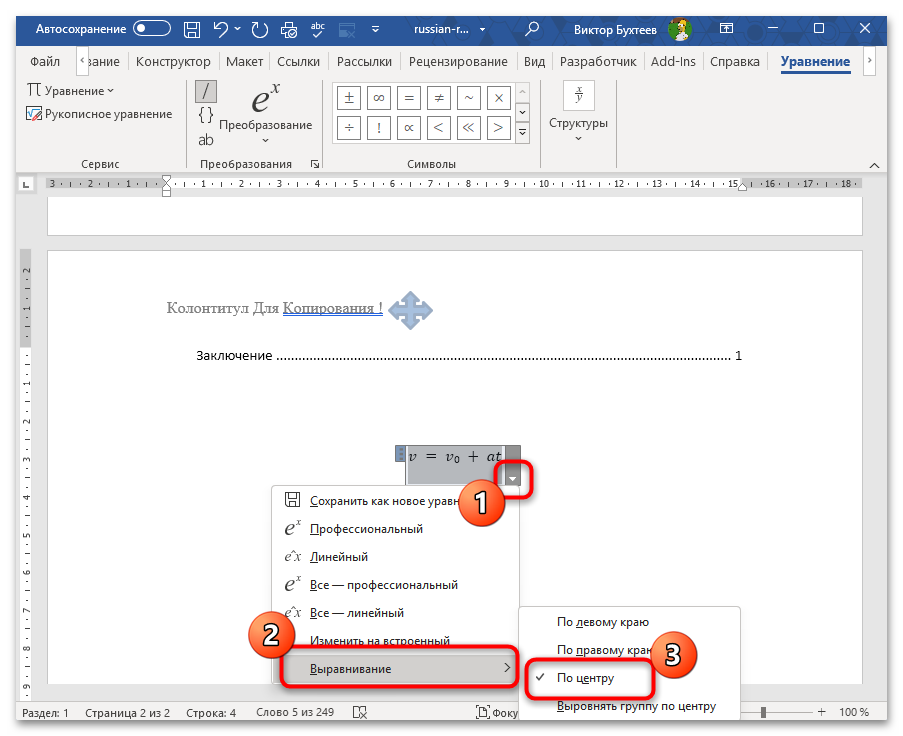Click the user account avatar picture
Screen dimensions: 903x736
pos(680,29)
